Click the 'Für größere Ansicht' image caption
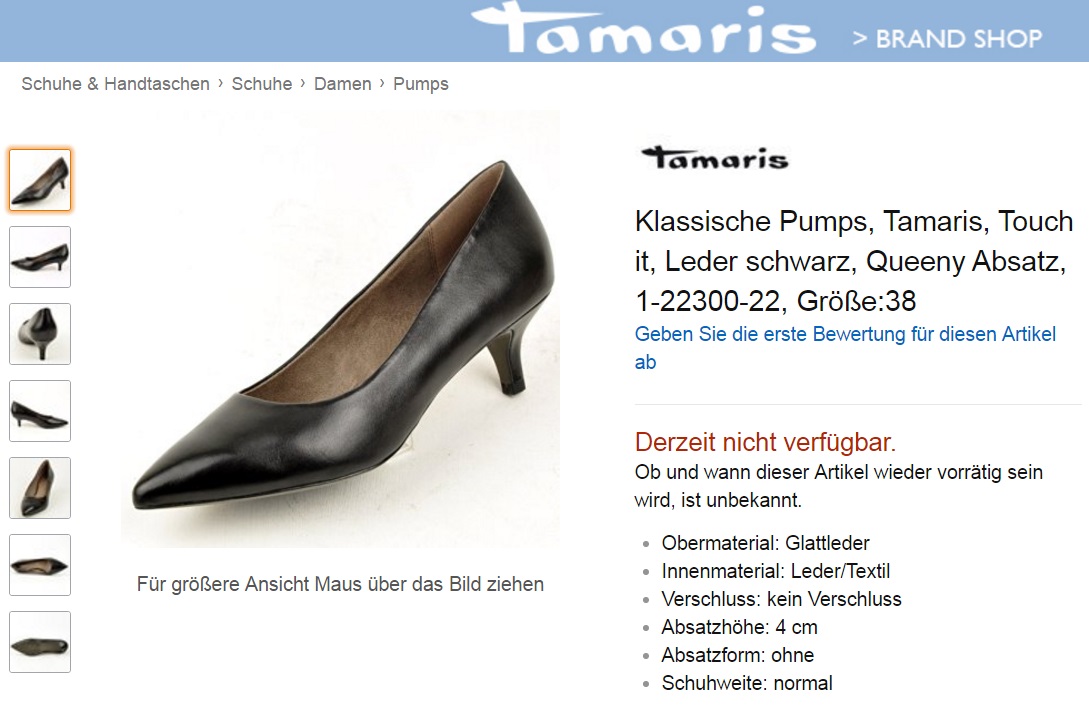1089x708 pixels. [x=340, y=584]
